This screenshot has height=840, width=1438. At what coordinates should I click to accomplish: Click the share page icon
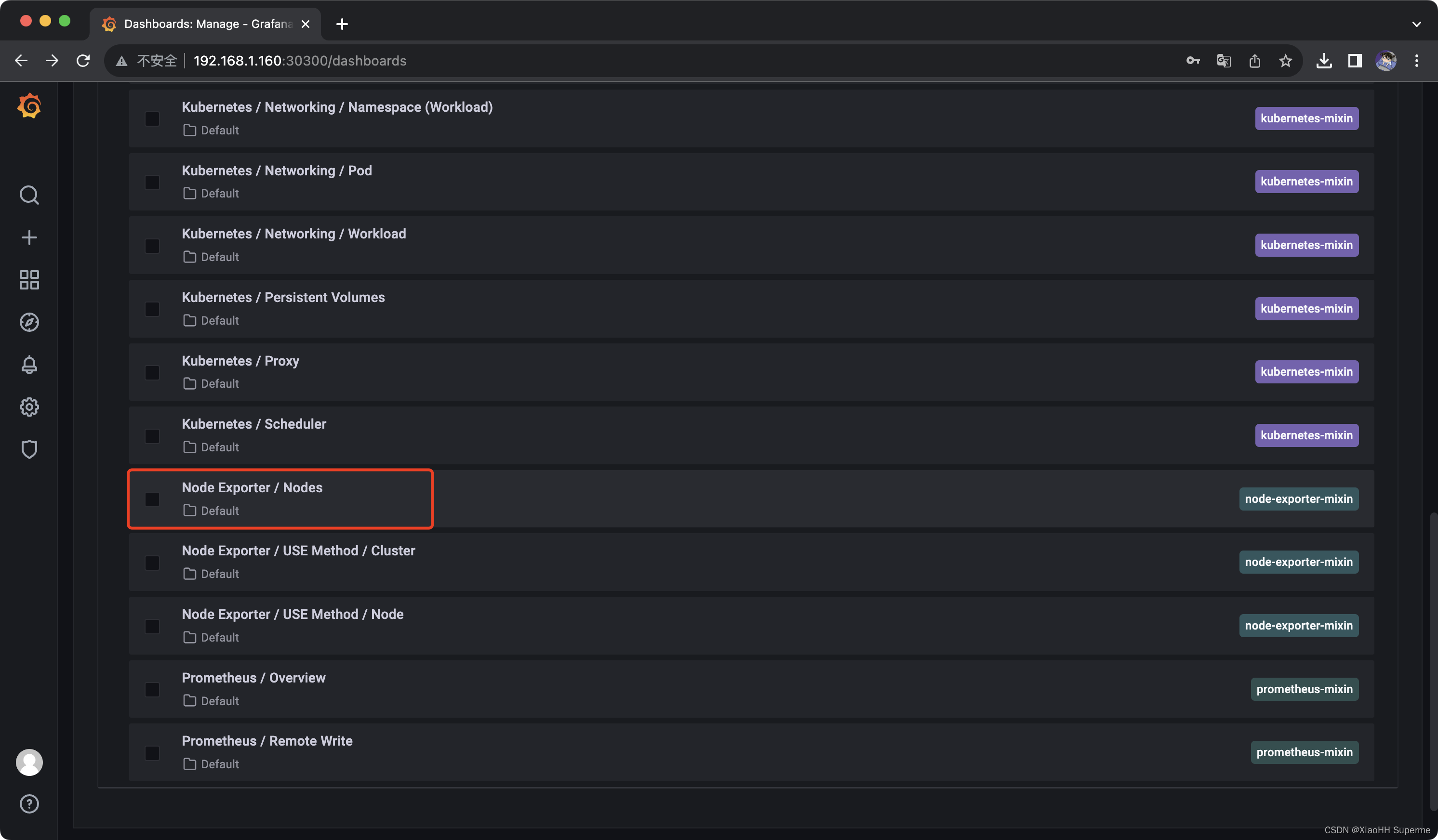(x=1254, y=61)
